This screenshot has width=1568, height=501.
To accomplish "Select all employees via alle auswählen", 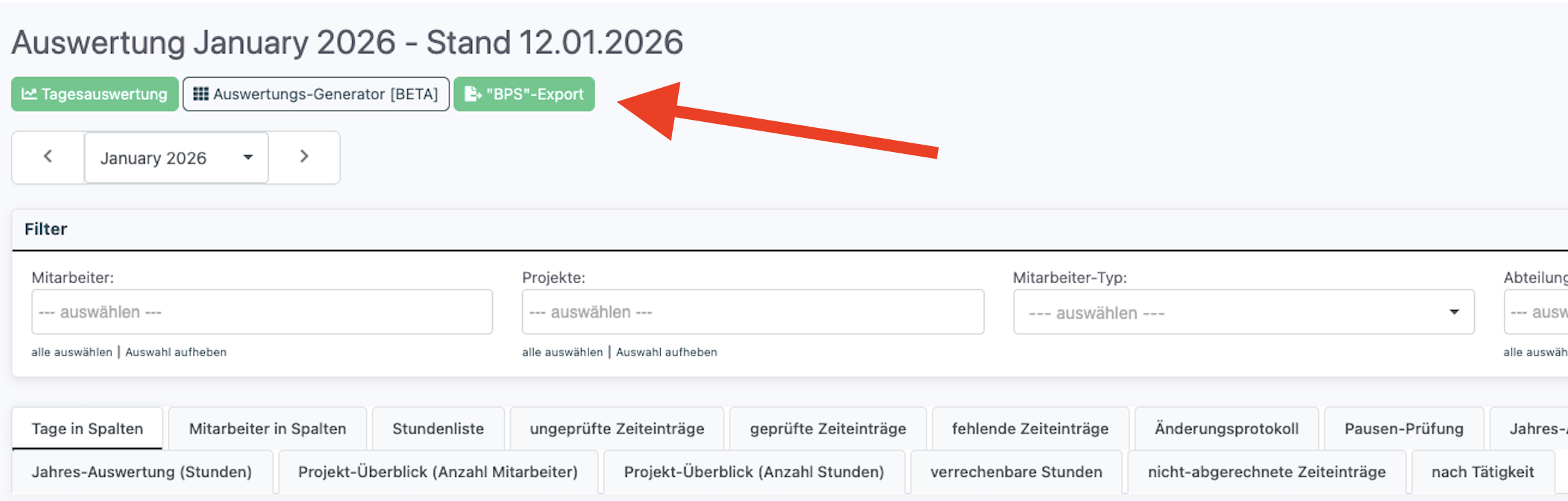I will coord(72,352).
